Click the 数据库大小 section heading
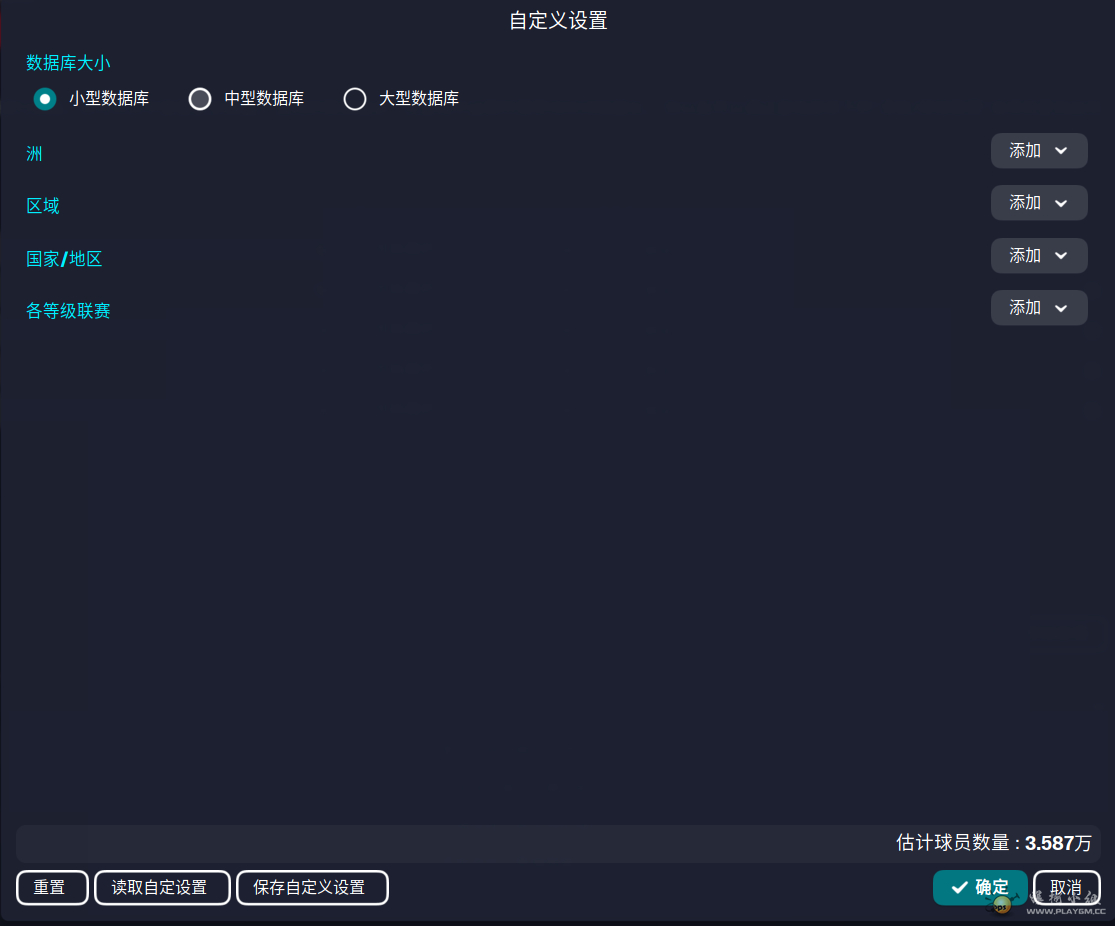The height and width of the screenshot is (926, 1115). (x=68, y=63)
